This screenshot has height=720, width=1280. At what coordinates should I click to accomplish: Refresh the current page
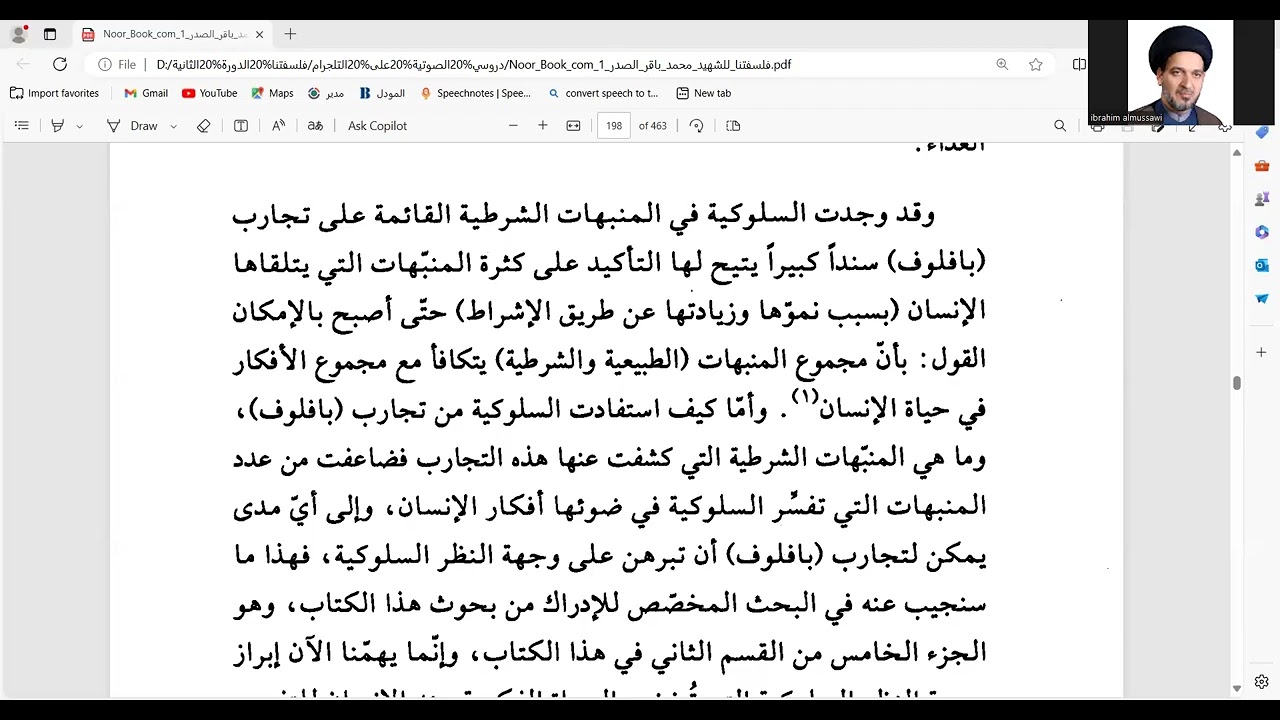tap(60, 64)
